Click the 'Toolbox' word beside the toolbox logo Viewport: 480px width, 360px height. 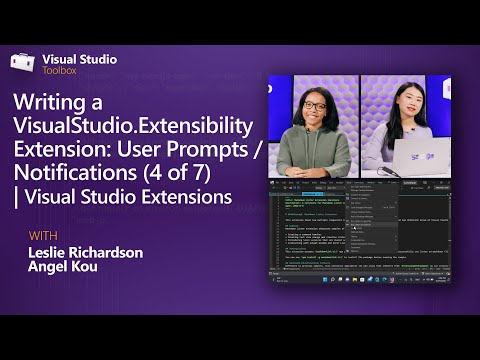[x=59, y=70]
